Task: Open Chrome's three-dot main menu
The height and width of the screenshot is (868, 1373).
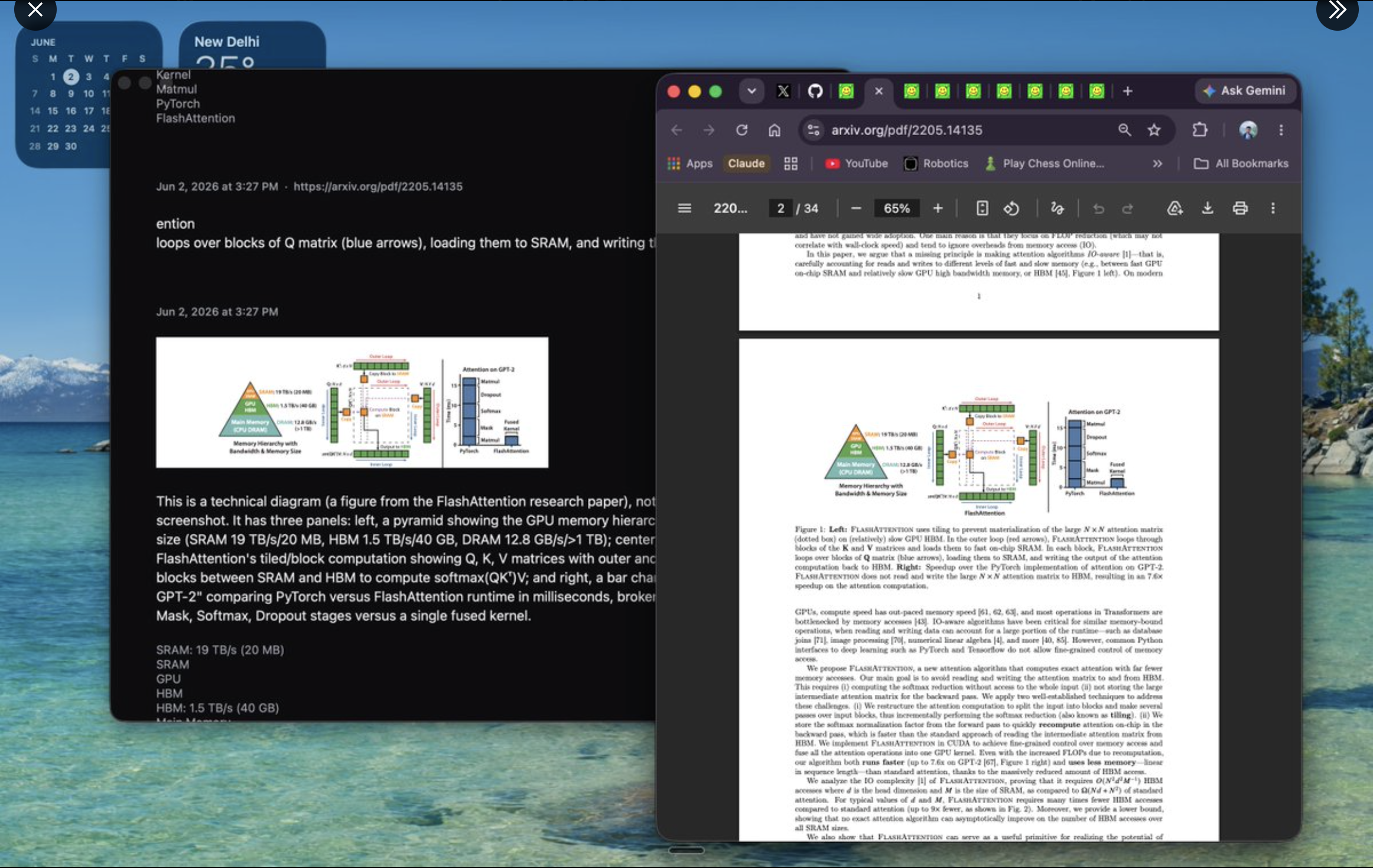Action: tap(1281, 130)
